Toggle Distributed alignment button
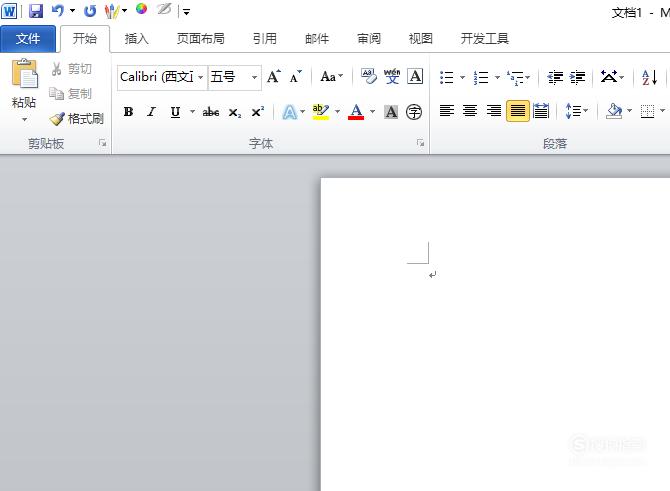This screenshot has height=491, width=670. coord(541,111)
